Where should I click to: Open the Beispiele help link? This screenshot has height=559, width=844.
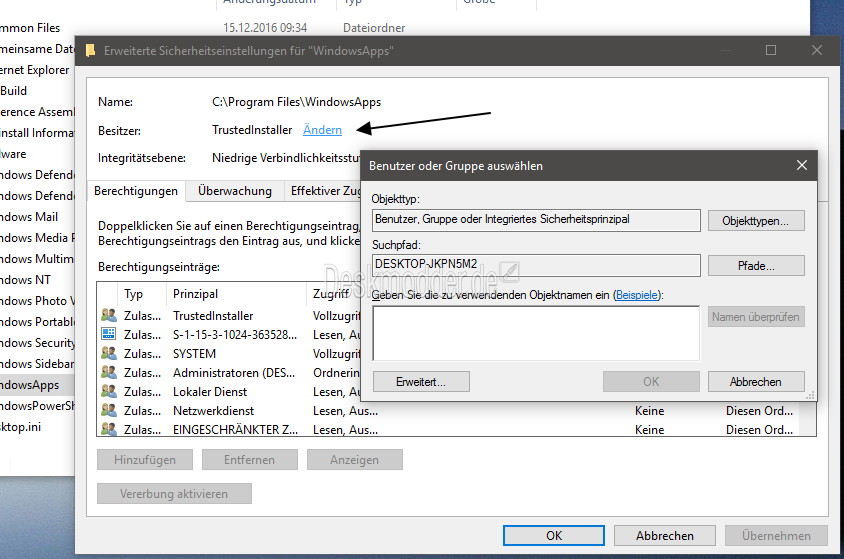pos(637,295)
